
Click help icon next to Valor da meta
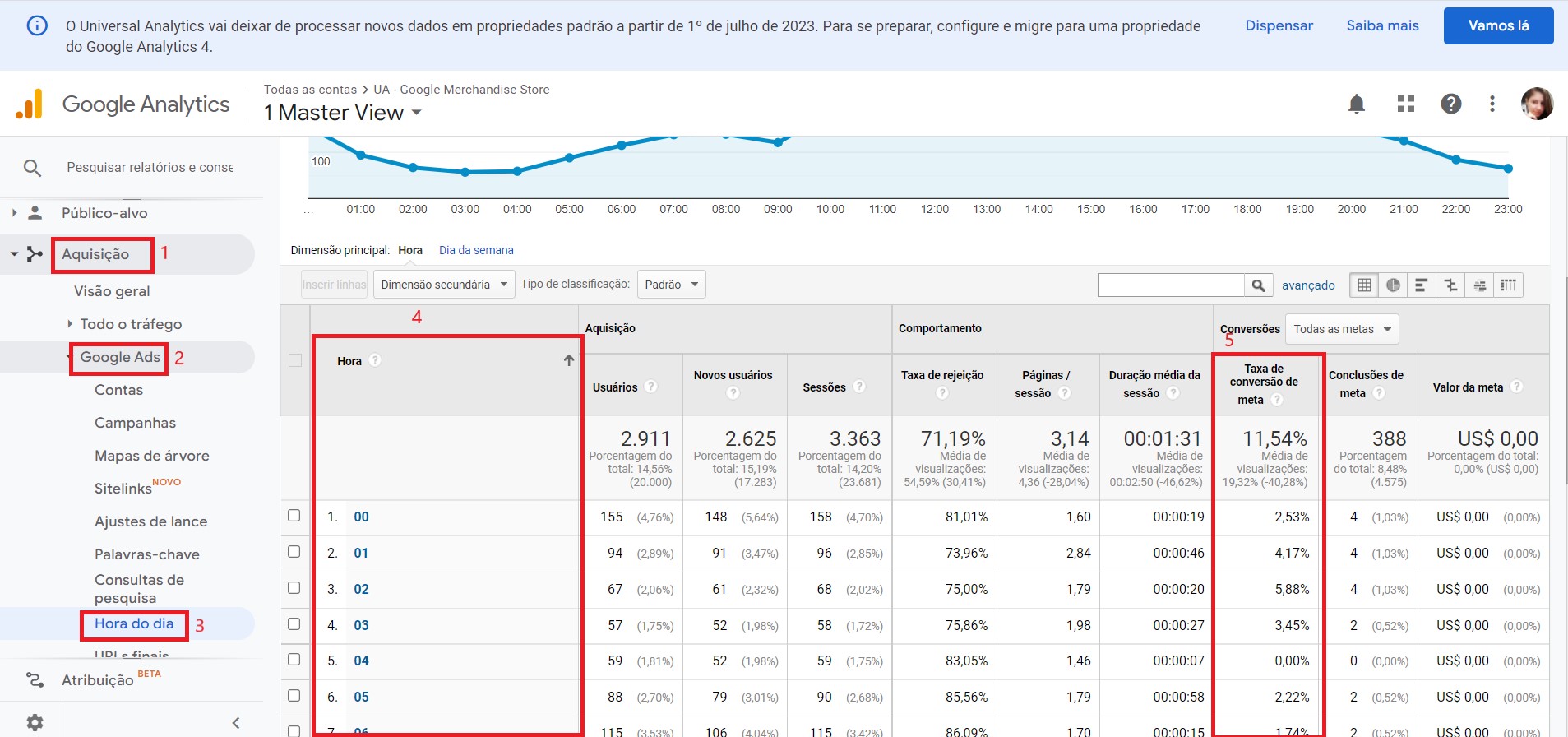pyautogui.click(x=1517, y=387)
